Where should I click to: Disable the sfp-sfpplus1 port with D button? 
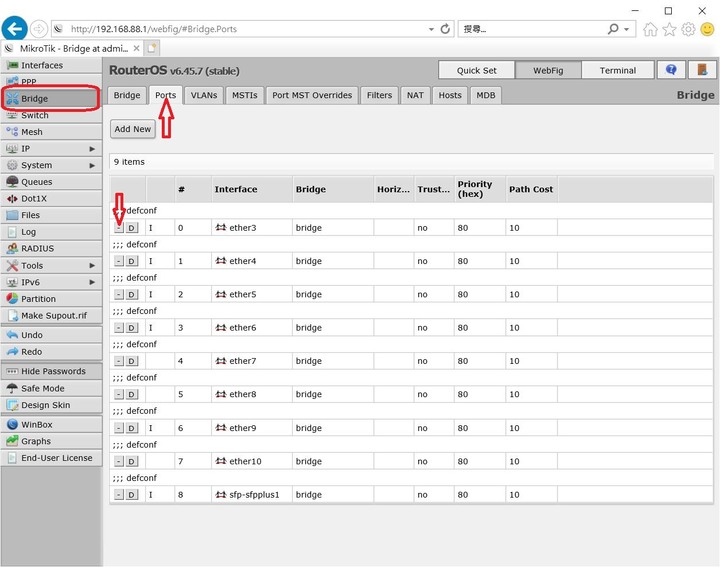132,495
